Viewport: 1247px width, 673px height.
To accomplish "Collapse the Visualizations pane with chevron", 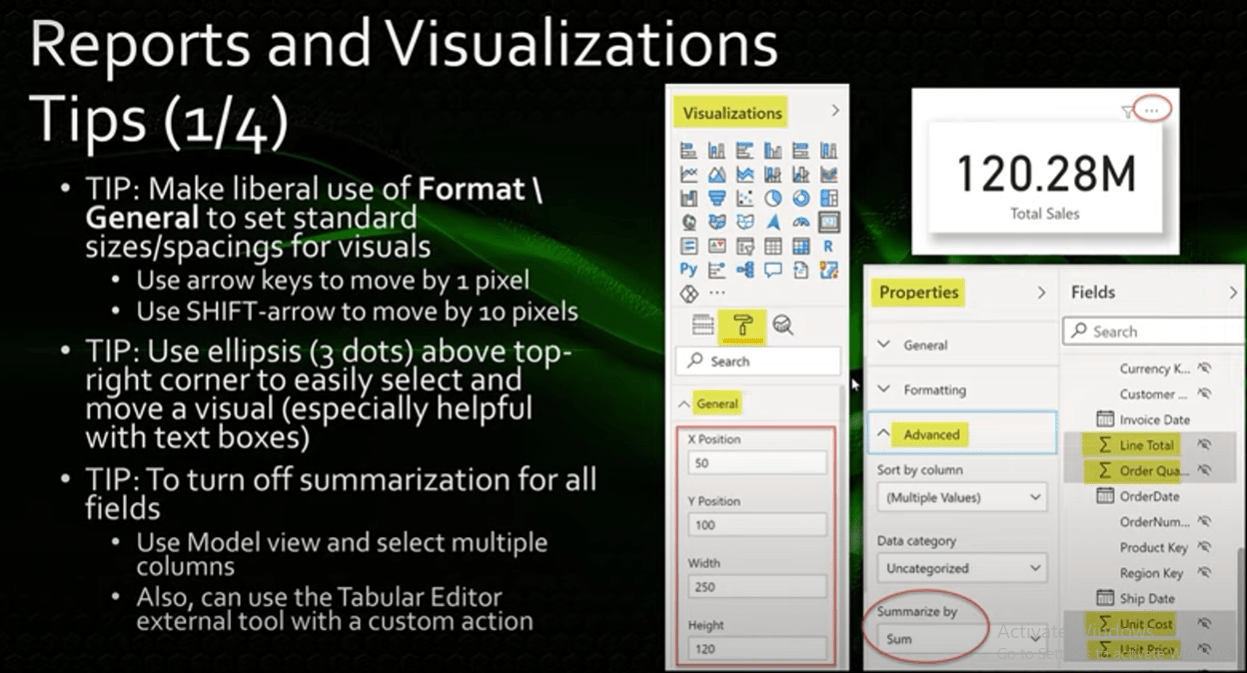I will [835, 111].
